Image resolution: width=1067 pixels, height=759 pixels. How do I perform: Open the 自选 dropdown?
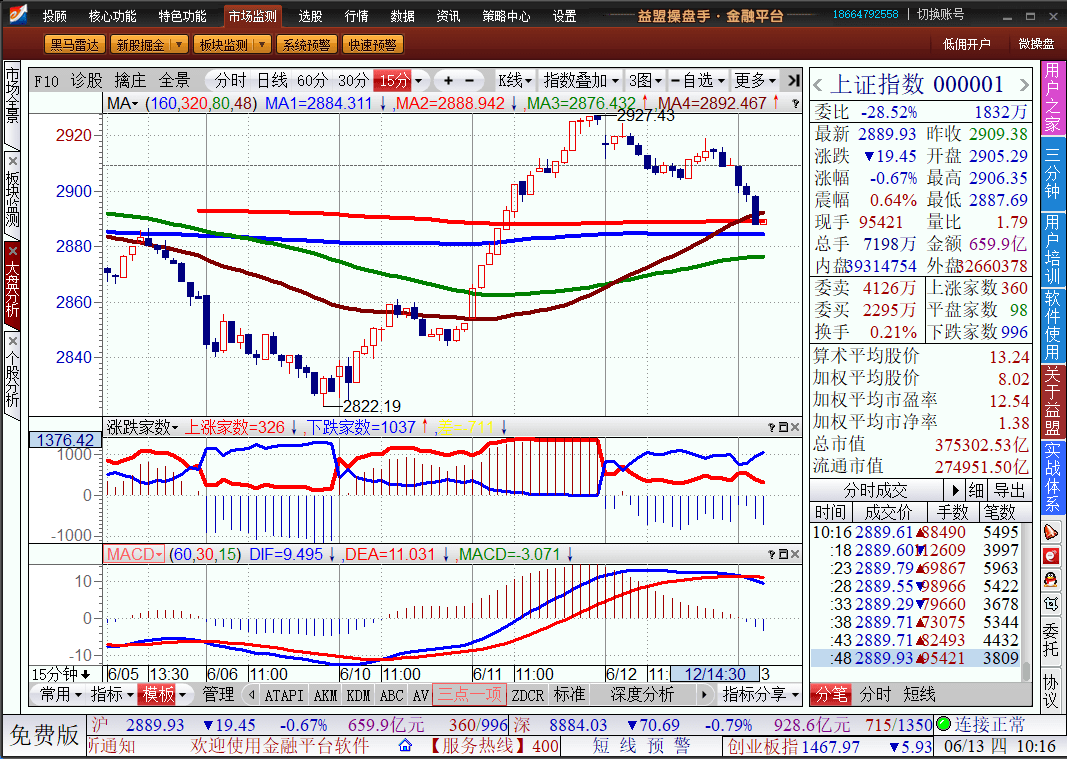click(697, 81)
